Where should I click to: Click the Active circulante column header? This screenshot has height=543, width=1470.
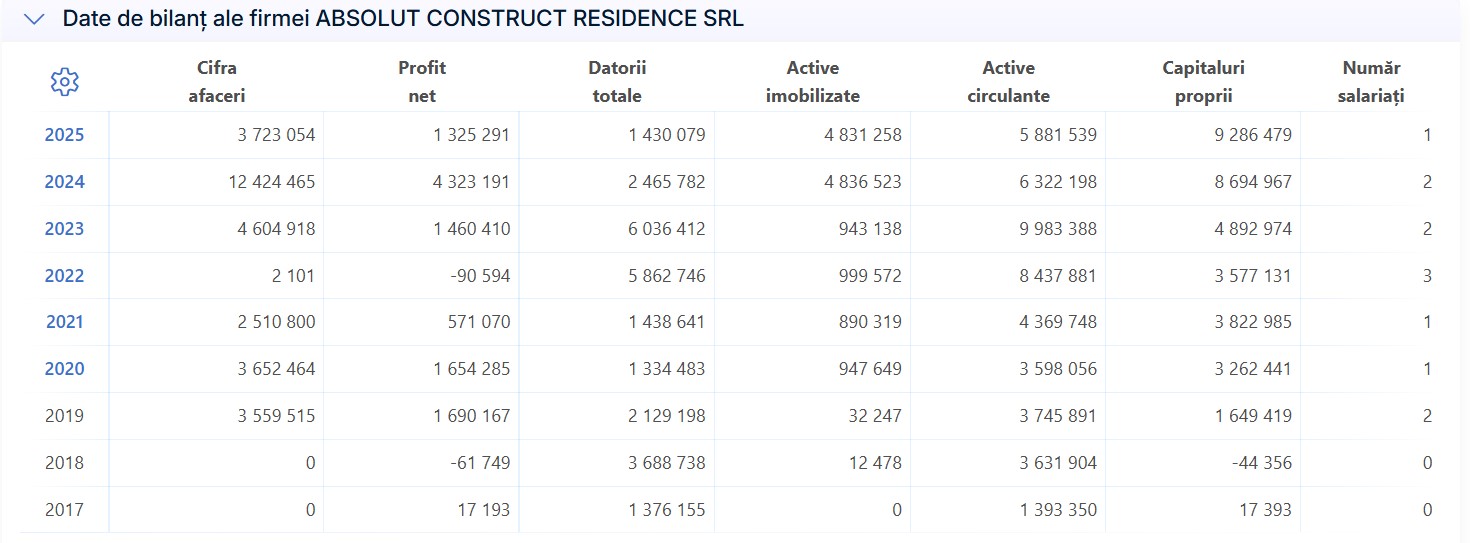pyautogui.click(x=1009, y=82)
